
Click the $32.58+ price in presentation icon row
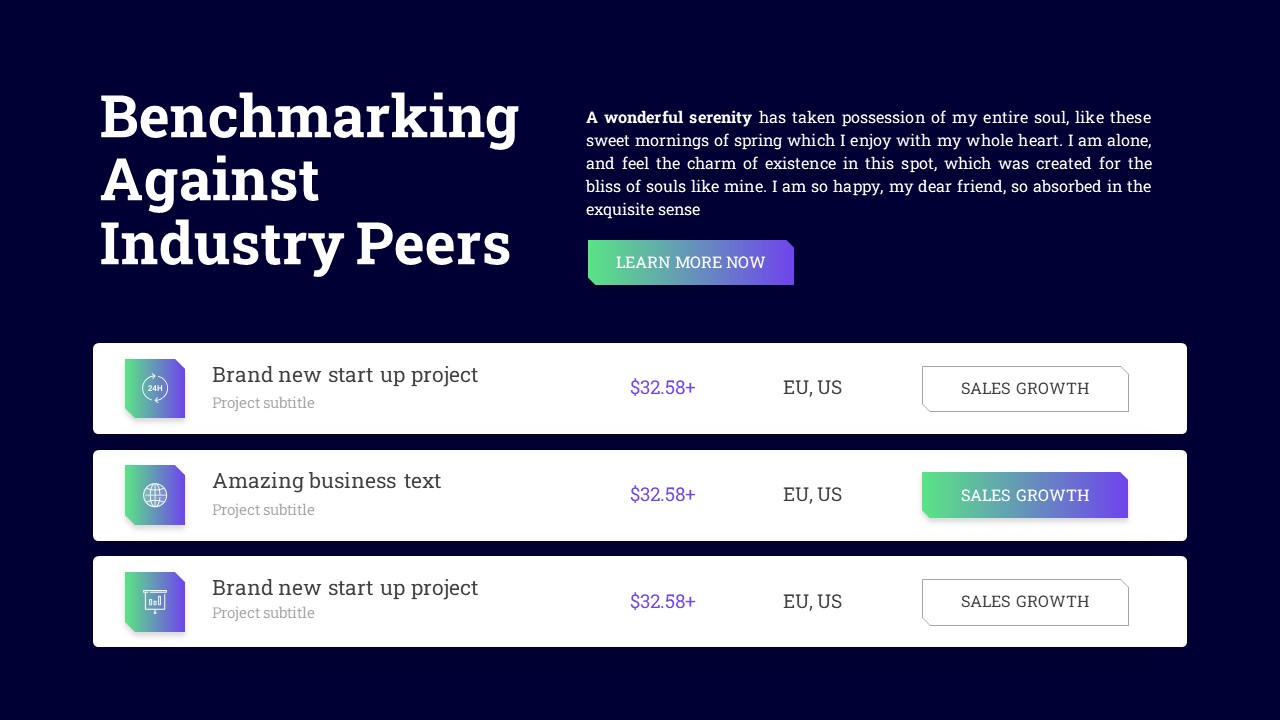tap(662, 602)
